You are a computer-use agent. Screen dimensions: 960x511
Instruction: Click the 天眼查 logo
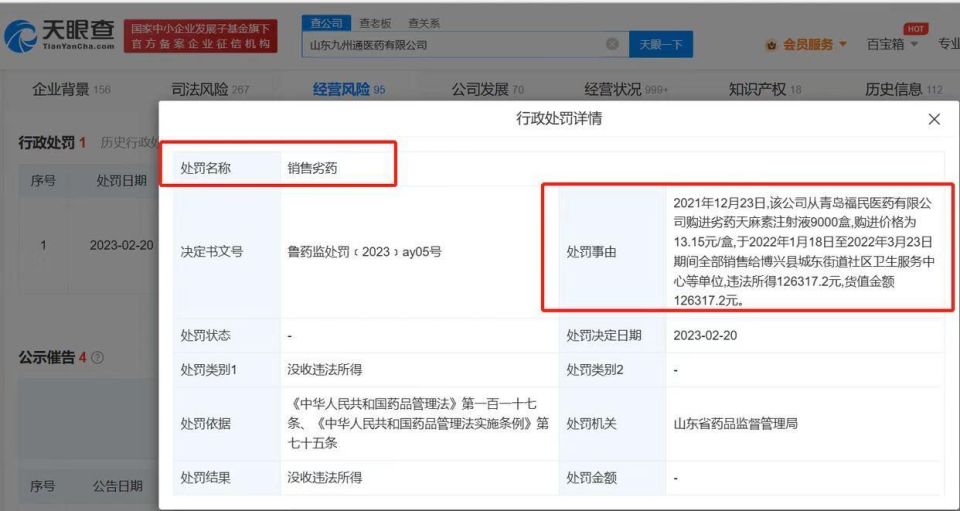point(59,35)
